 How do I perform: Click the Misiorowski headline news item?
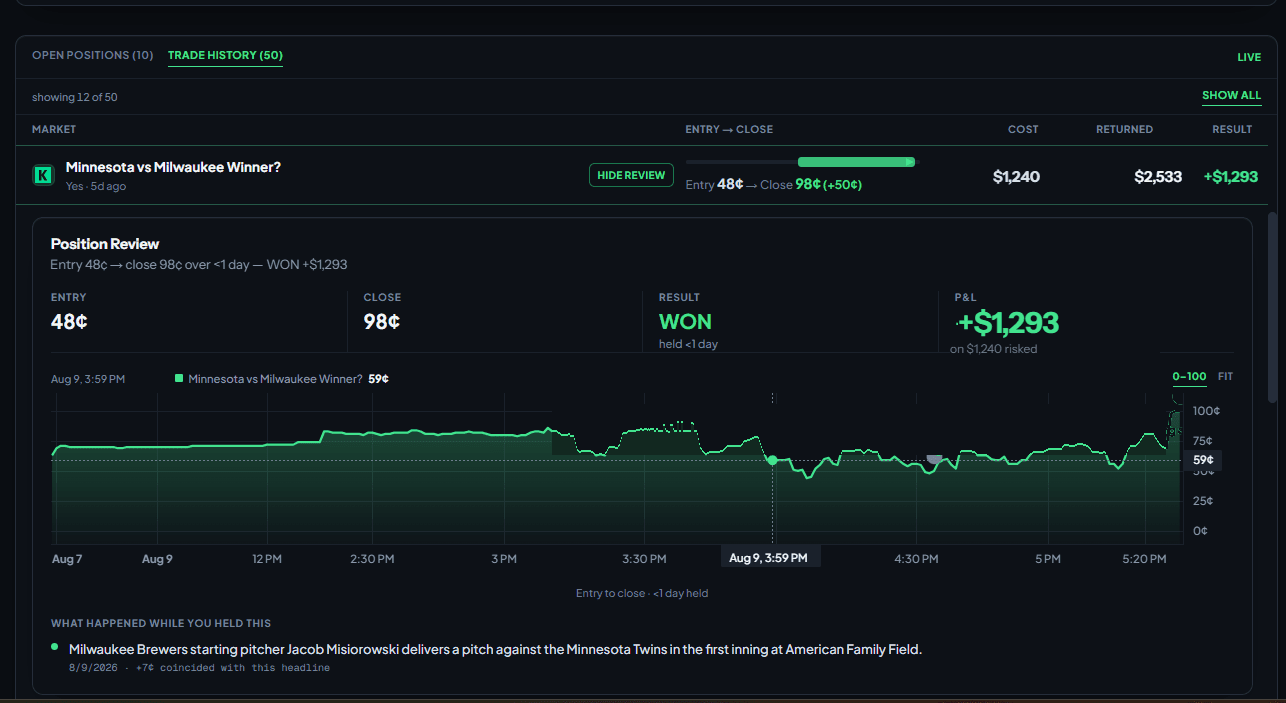(x=495, y=649)
